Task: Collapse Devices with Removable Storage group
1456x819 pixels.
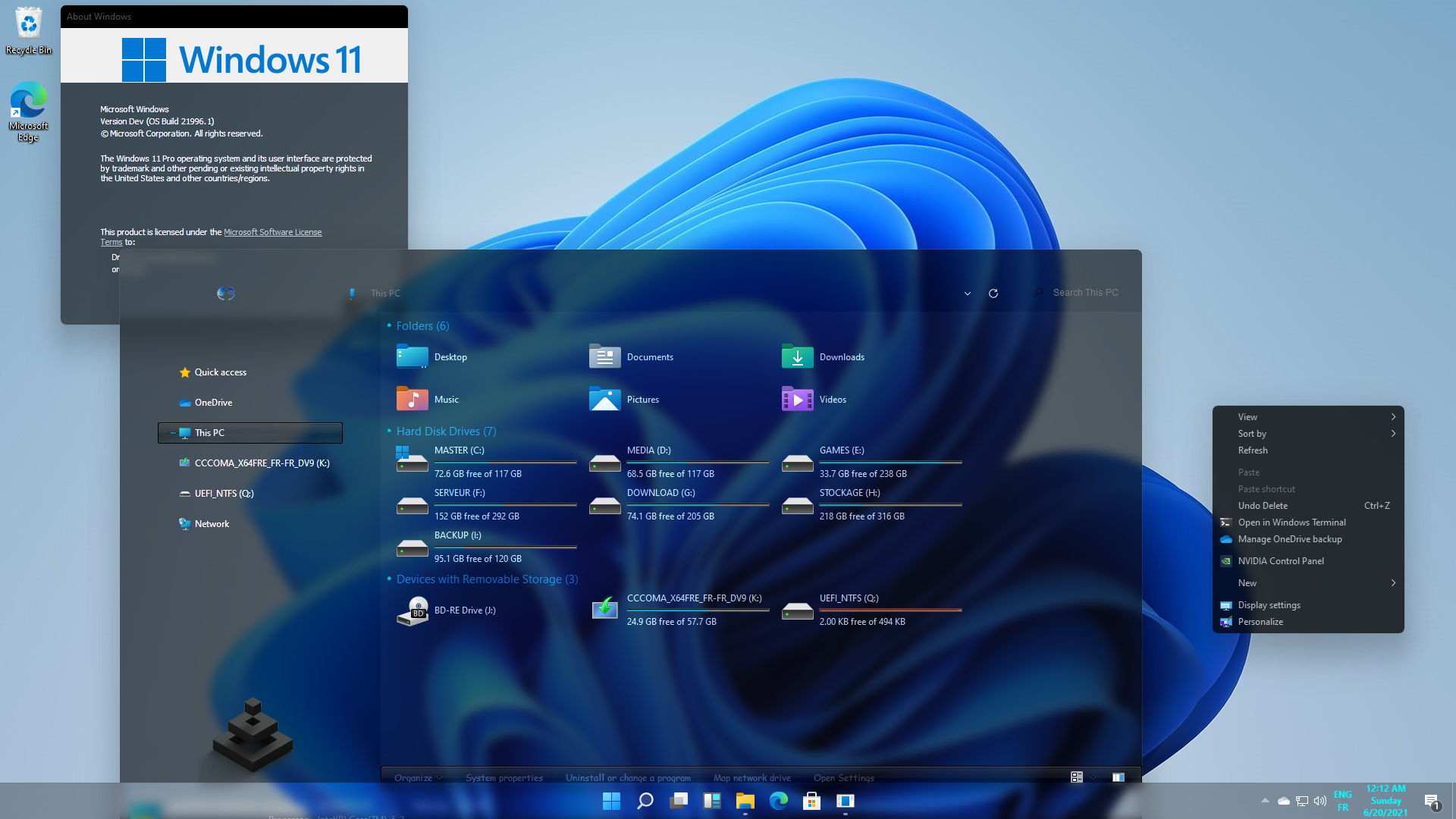Action: click(x=389, y=579)
